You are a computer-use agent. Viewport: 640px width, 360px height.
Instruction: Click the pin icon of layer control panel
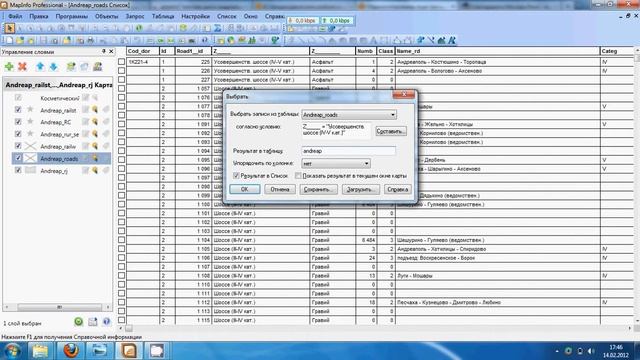(104, 51)
